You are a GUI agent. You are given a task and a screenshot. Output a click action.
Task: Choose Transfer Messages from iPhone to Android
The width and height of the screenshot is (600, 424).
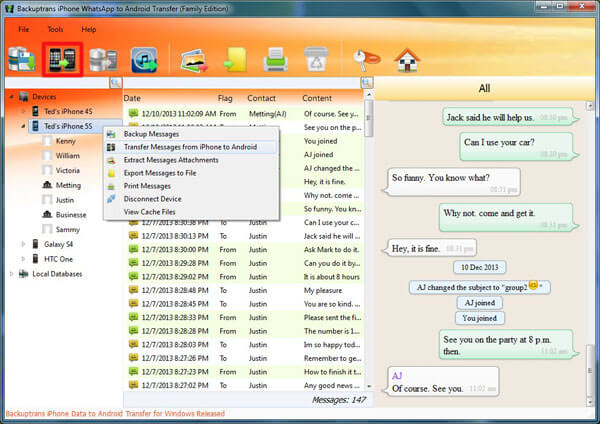point(189,147)
